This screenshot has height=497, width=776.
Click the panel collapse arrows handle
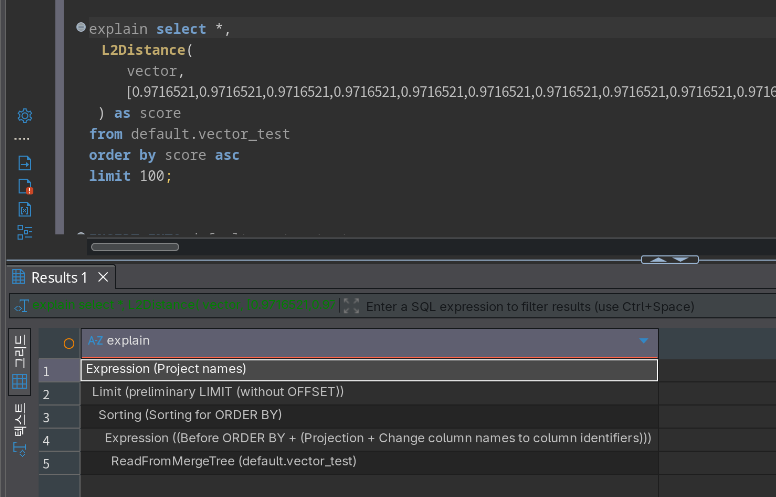tap(670, 259)
